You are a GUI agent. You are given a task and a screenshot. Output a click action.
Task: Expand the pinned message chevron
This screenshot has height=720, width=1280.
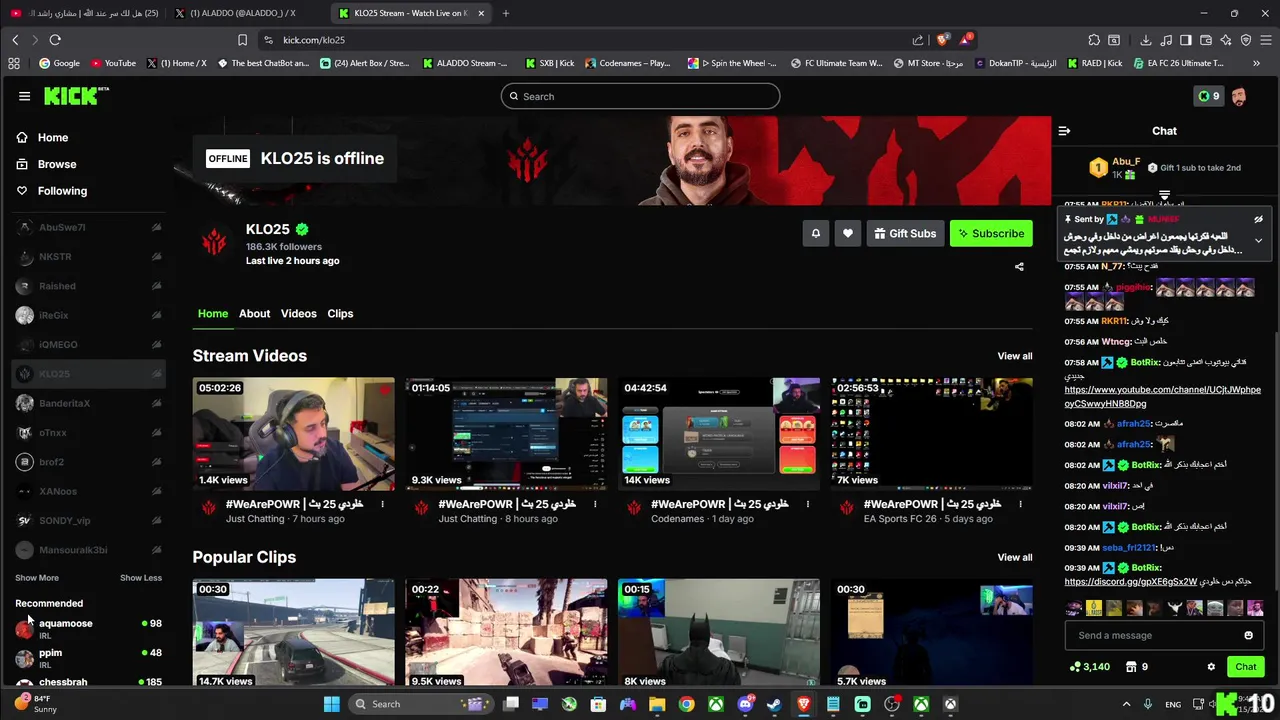pyautogui.click(x=1258, y=241)
